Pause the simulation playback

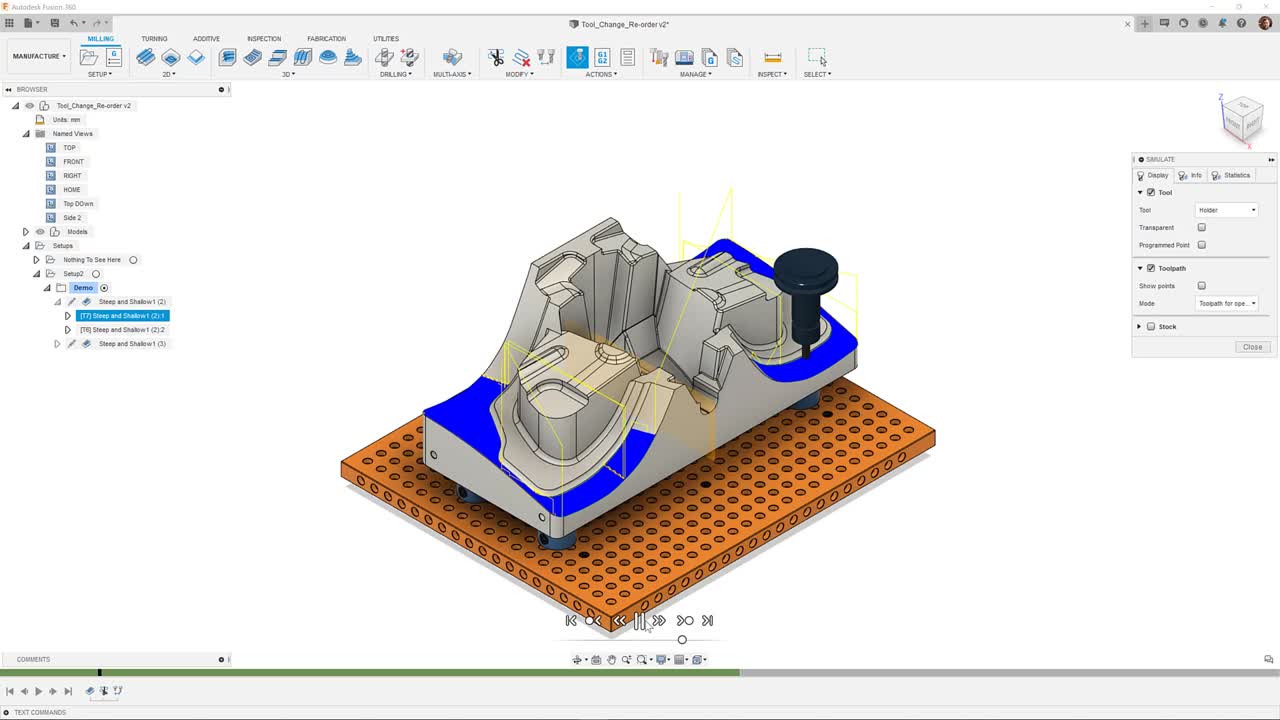pos(639,621)
